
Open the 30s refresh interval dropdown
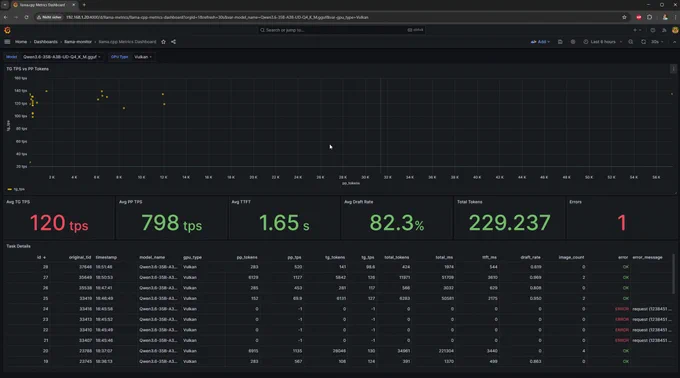tap(657, 42)
